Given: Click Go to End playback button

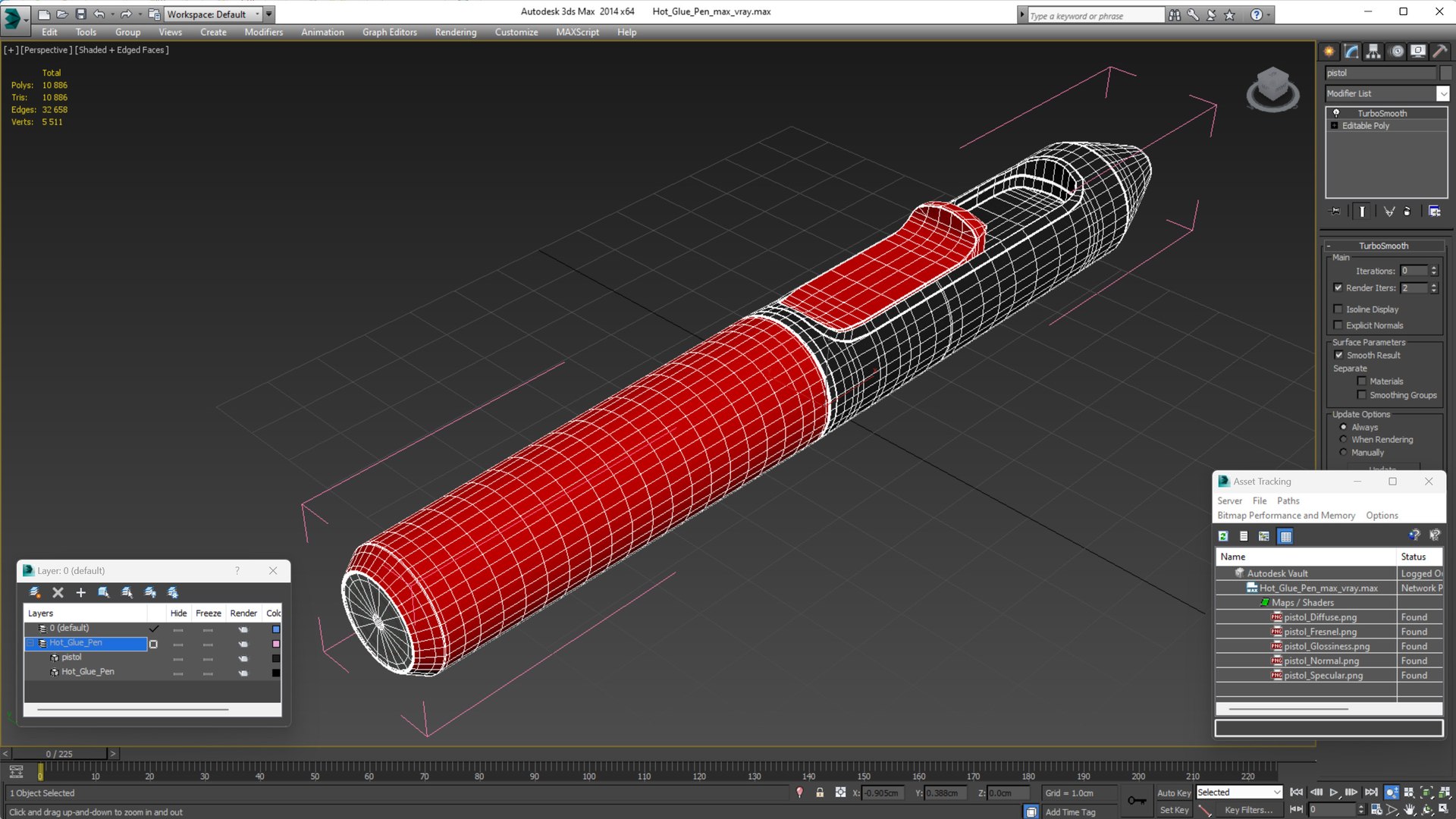Looking at the screenshot, I should point(1370,792).
